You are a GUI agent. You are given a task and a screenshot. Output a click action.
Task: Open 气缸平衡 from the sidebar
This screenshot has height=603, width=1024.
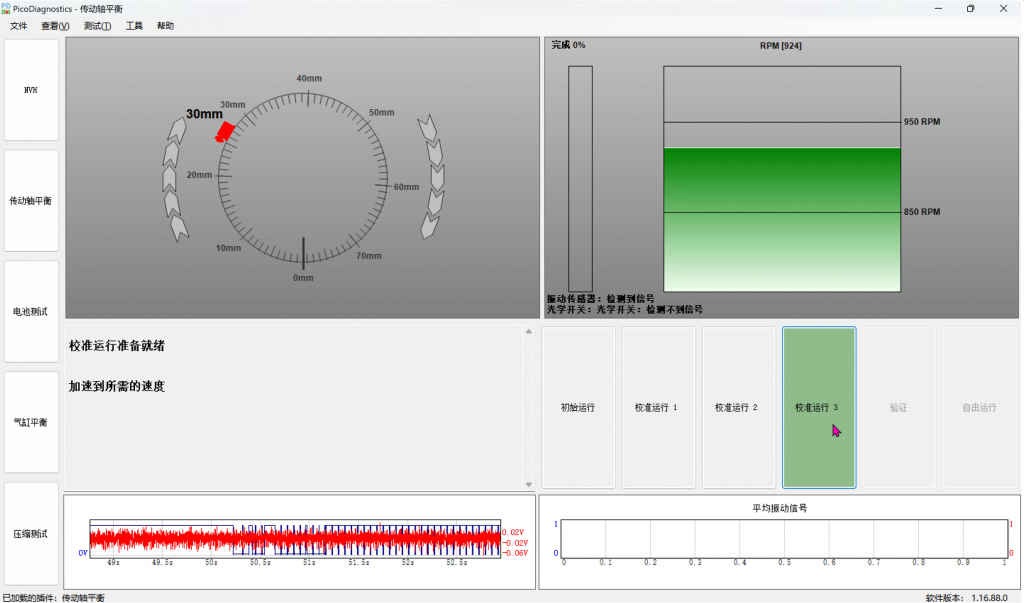[31, 422]
